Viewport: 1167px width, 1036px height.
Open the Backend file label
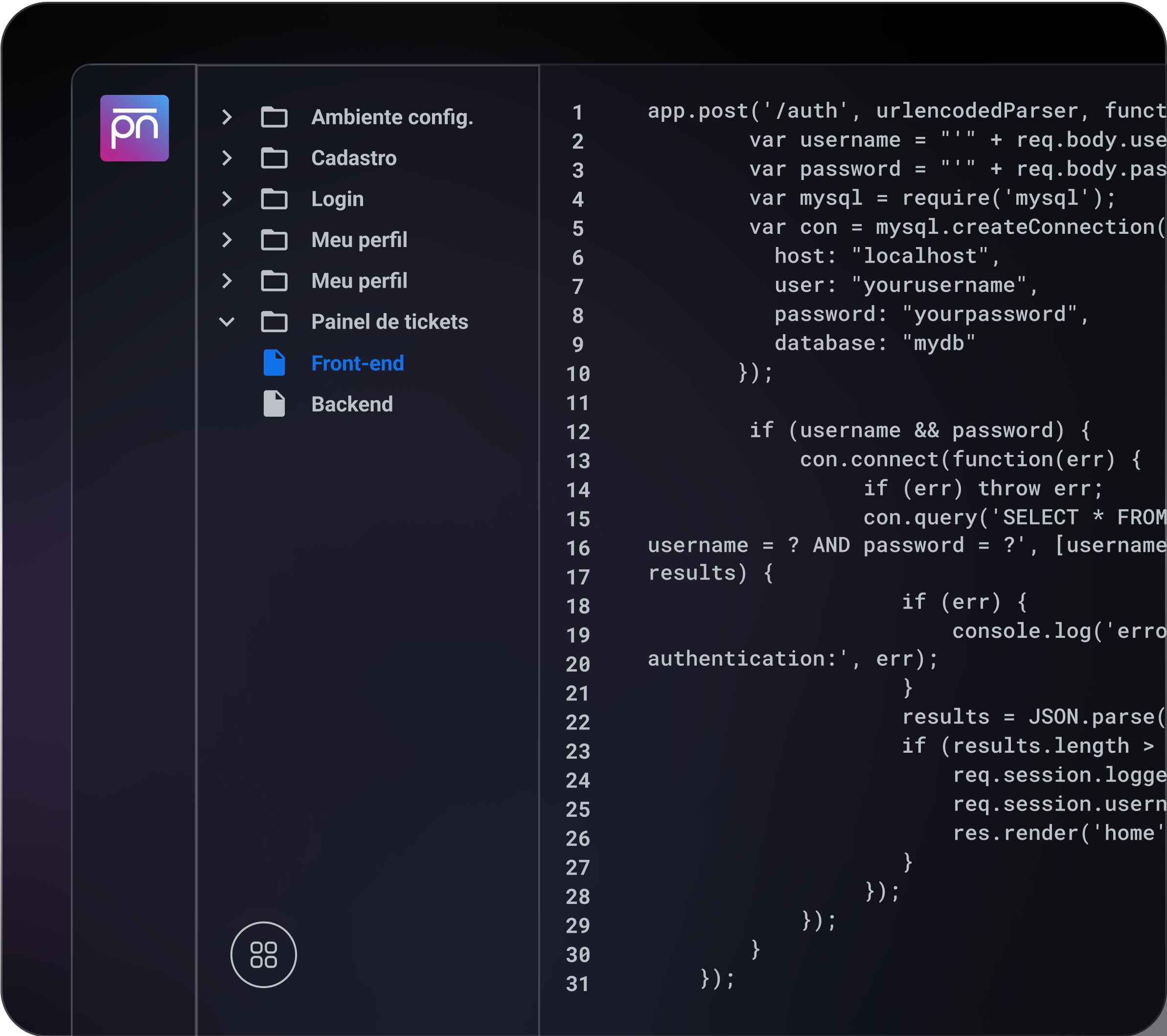(352, 404)
